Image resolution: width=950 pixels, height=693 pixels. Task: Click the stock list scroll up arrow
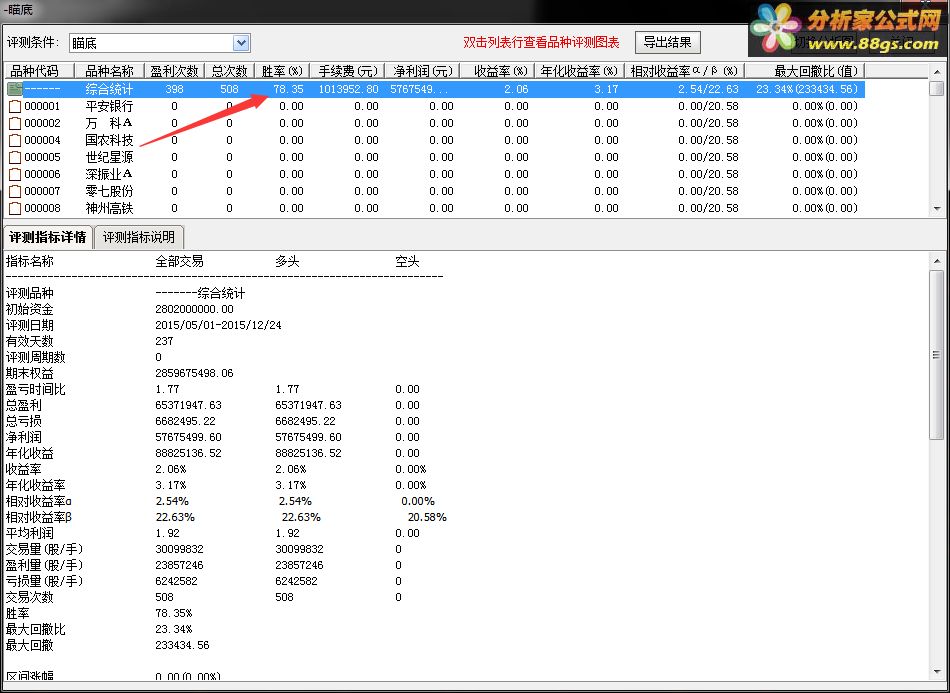[937, 71]
